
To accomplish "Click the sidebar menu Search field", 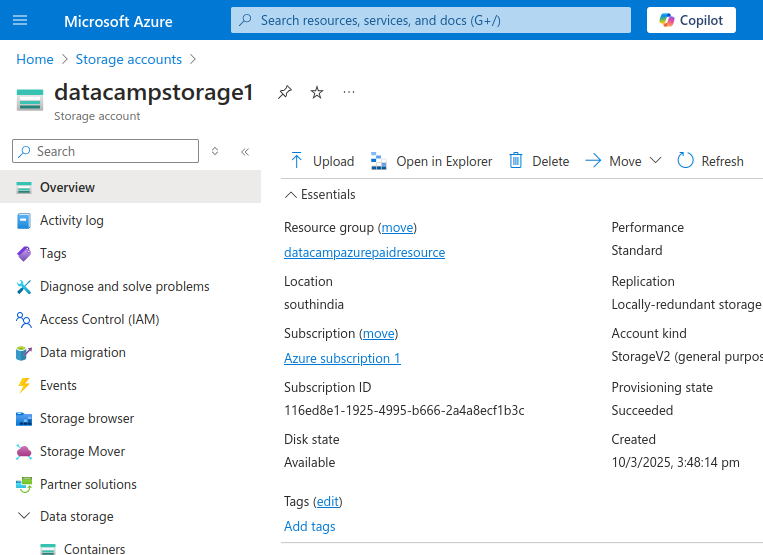I will [x=106, y=151].
